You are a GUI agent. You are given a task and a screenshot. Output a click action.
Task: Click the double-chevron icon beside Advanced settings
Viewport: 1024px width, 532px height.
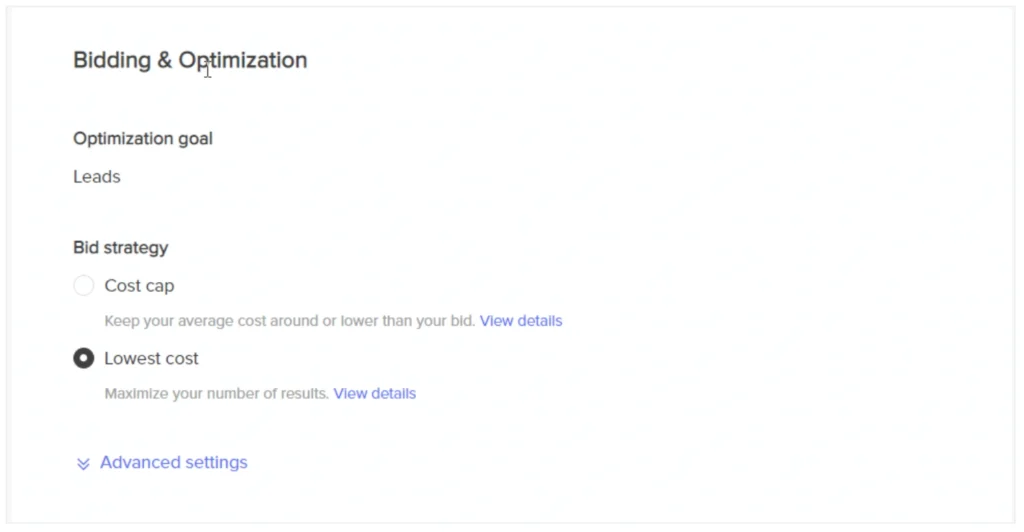click(x=84, y=464)
